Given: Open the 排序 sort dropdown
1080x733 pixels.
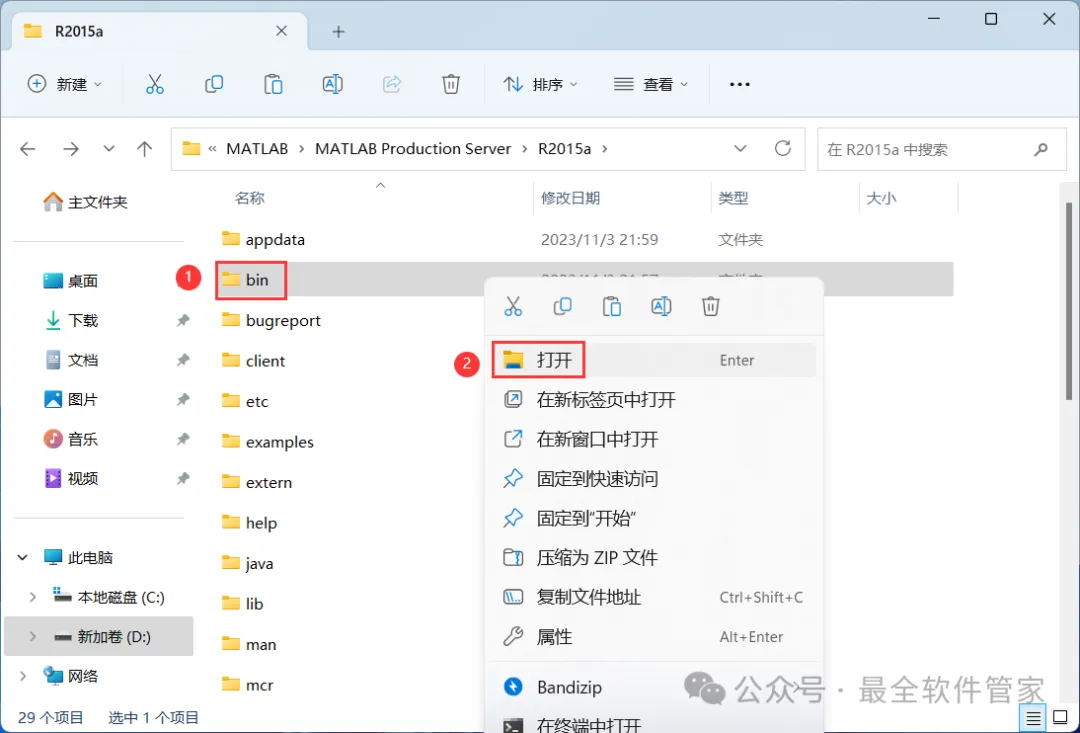Looking at the screenshot, I should (541, 84).
